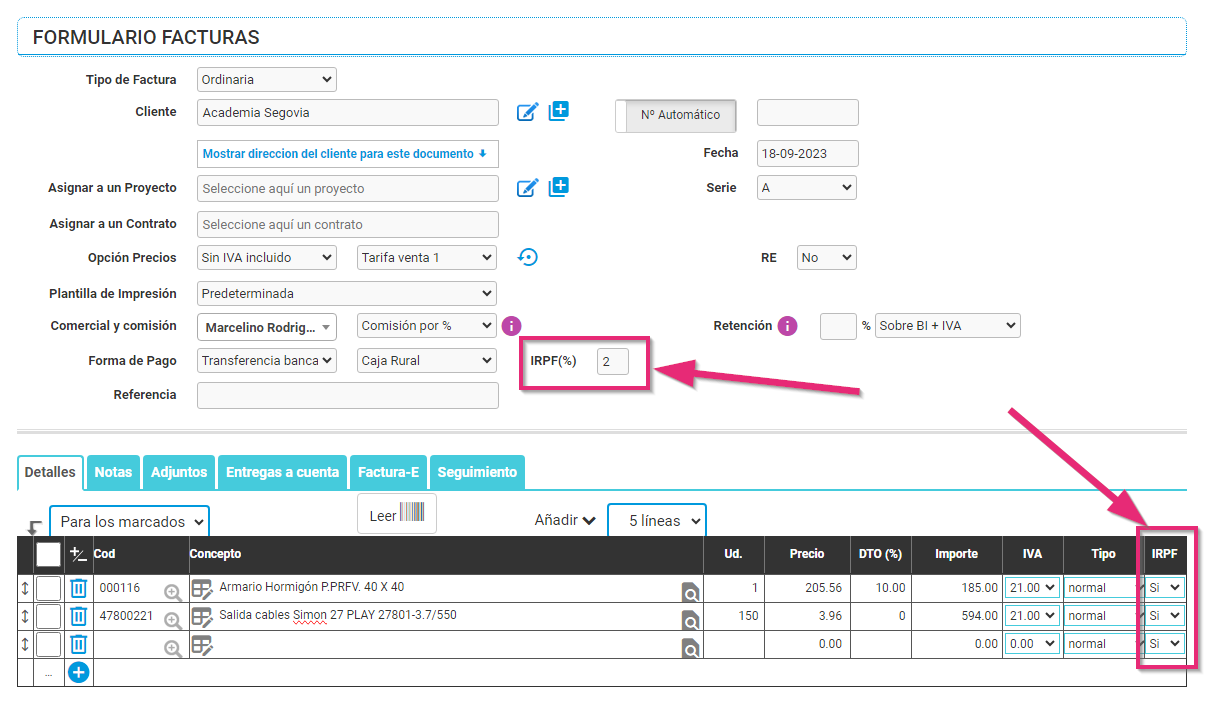Click the add new project plus icon
This screenshot has width=1208, height=701.
tap(559, 187)
